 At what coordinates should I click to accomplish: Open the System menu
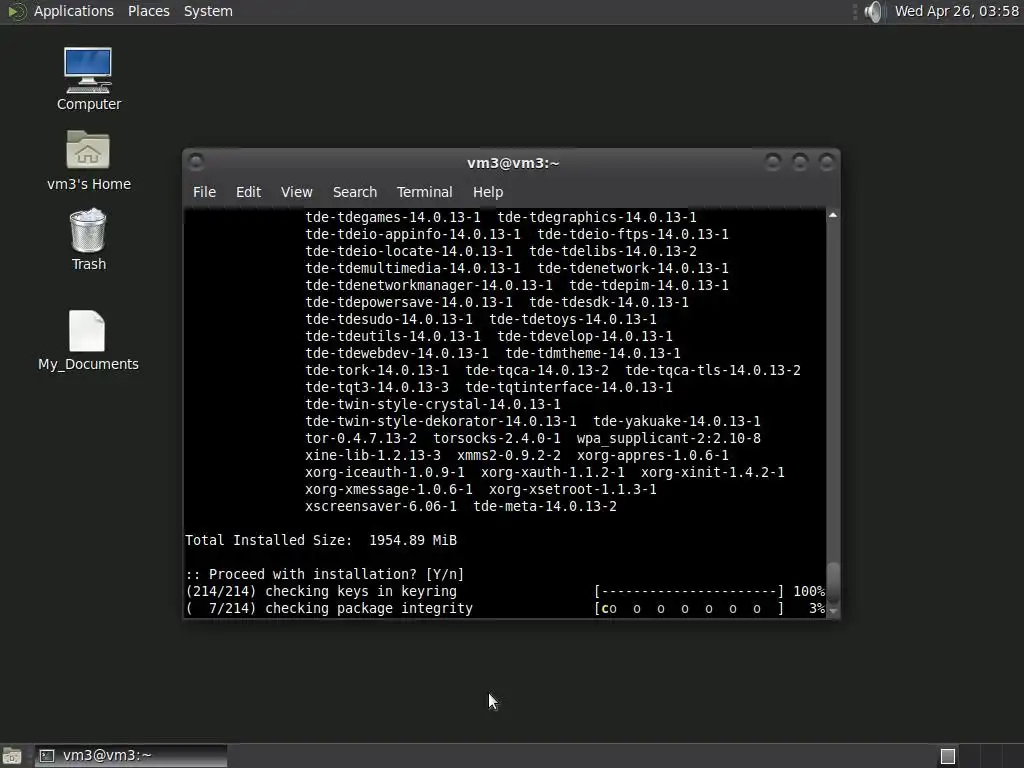click(208, 11)
